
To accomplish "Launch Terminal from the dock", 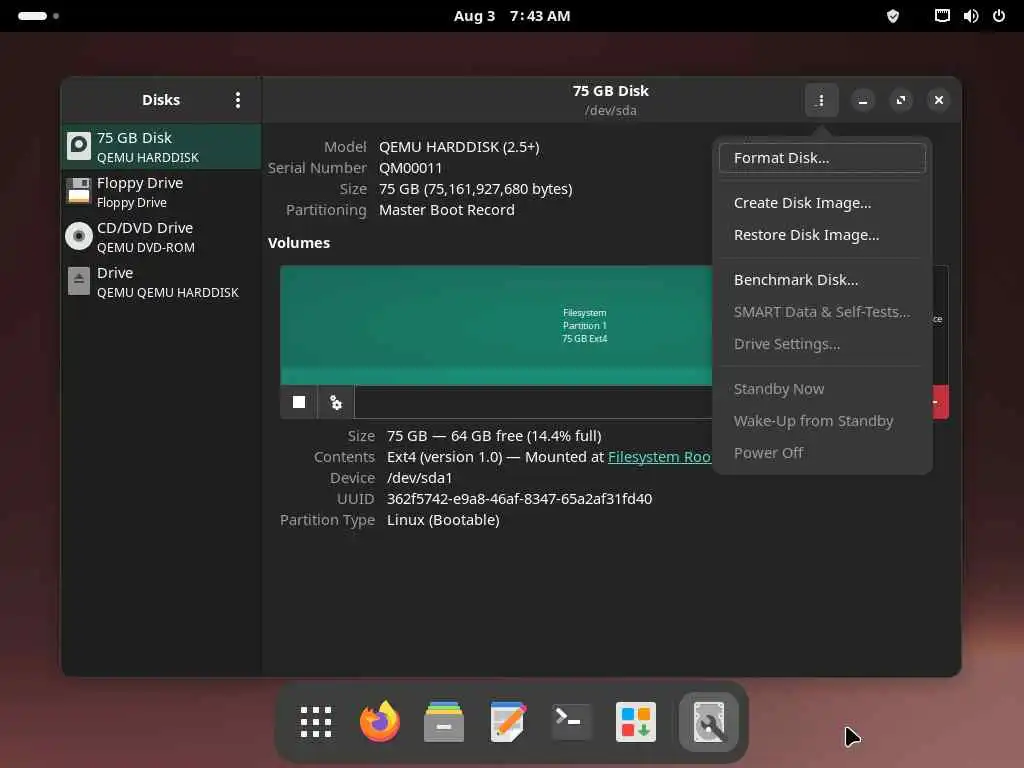I will point(571,722).
